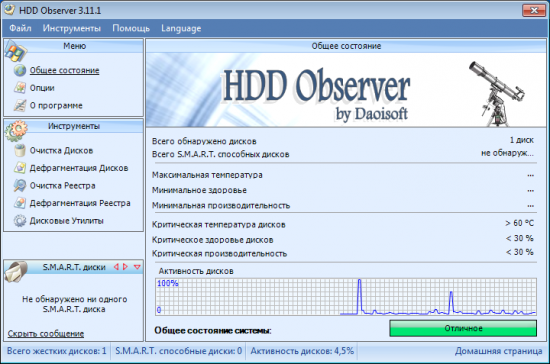Launch Очистка Дисков tool
550x364 pixels.
point(61,150)
